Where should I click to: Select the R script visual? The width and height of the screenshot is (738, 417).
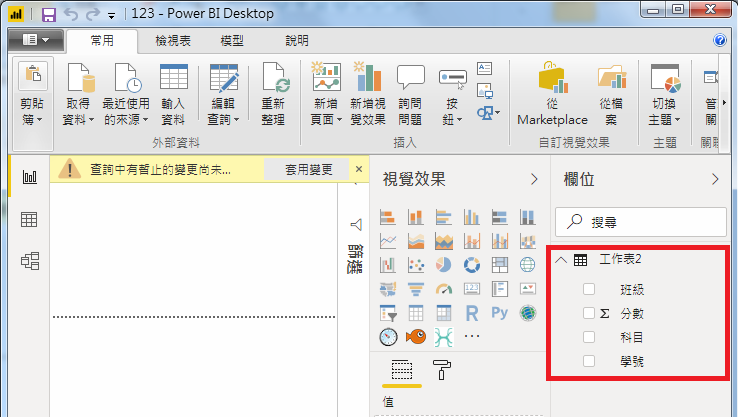tap(472, 313)
